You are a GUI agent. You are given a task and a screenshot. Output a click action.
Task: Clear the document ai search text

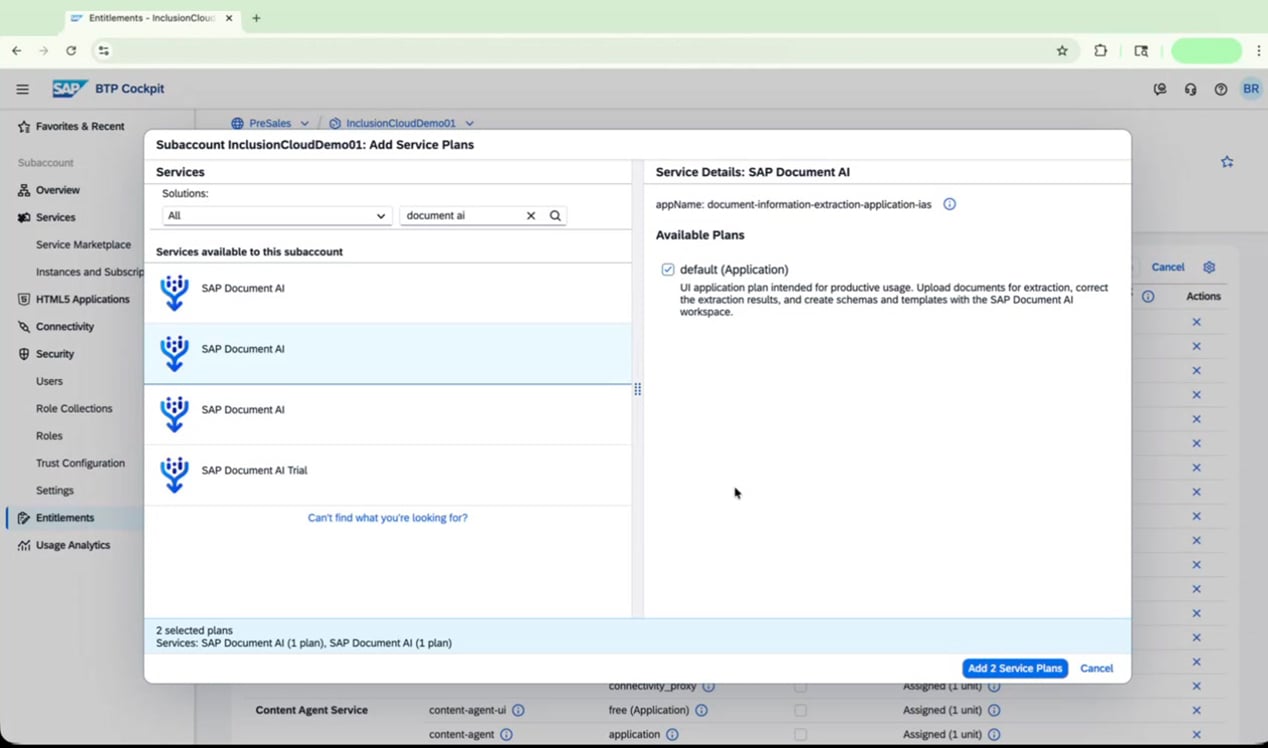tap(531, 216)
